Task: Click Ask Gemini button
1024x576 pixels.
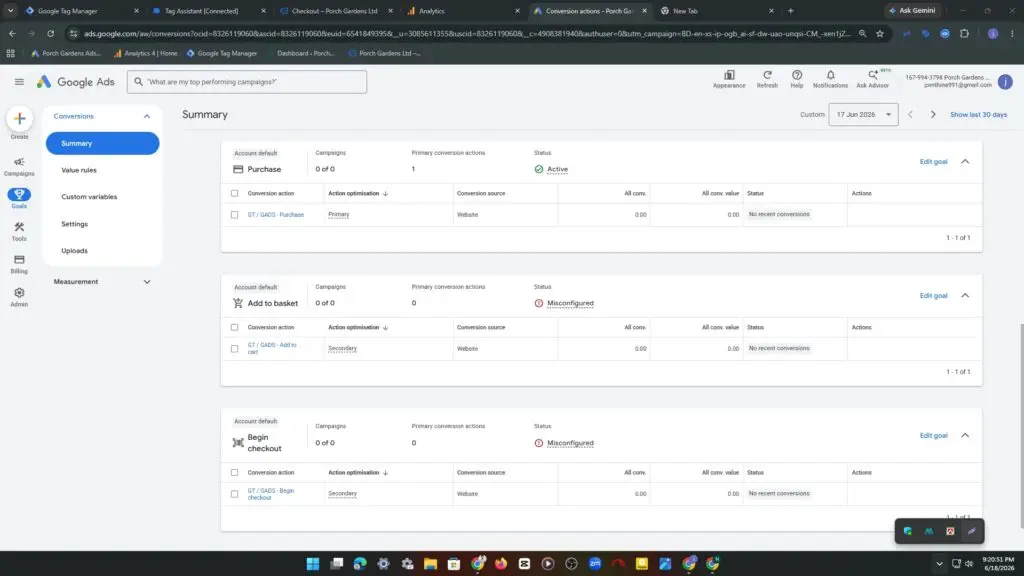Action: [912, 10]
